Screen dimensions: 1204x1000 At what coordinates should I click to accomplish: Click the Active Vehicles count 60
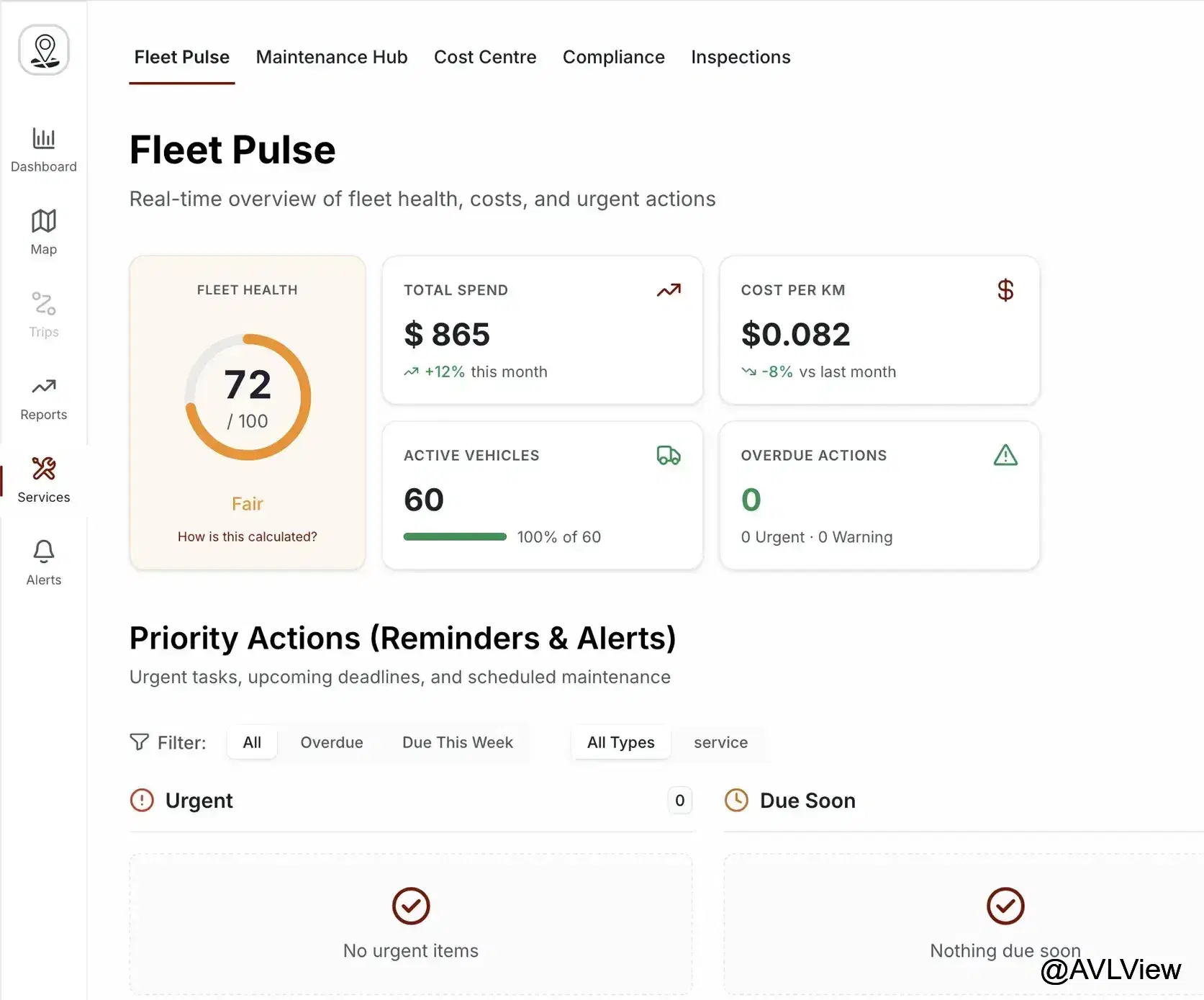pos(424,500)
